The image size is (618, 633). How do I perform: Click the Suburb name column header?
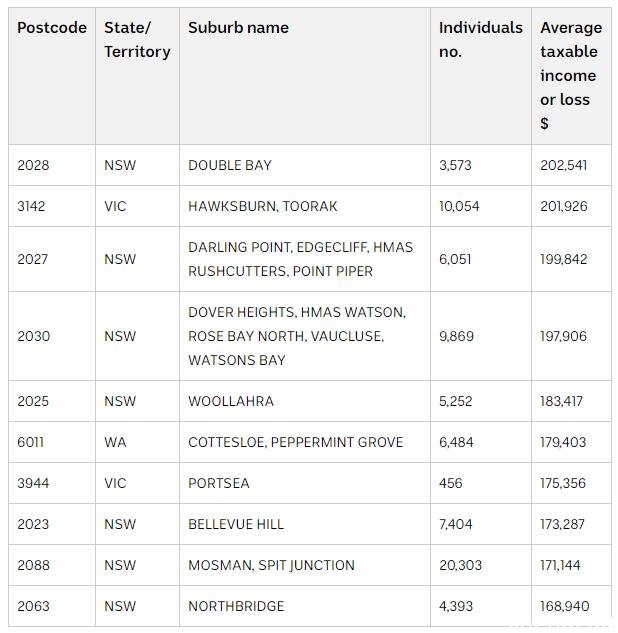click(x=305, y=76)
